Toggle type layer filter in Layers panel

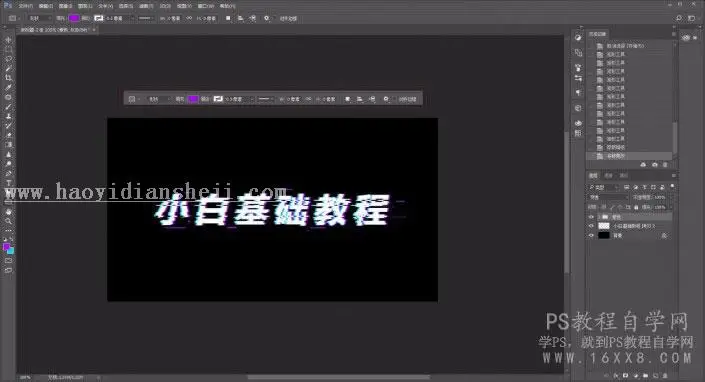coord(644,187)
